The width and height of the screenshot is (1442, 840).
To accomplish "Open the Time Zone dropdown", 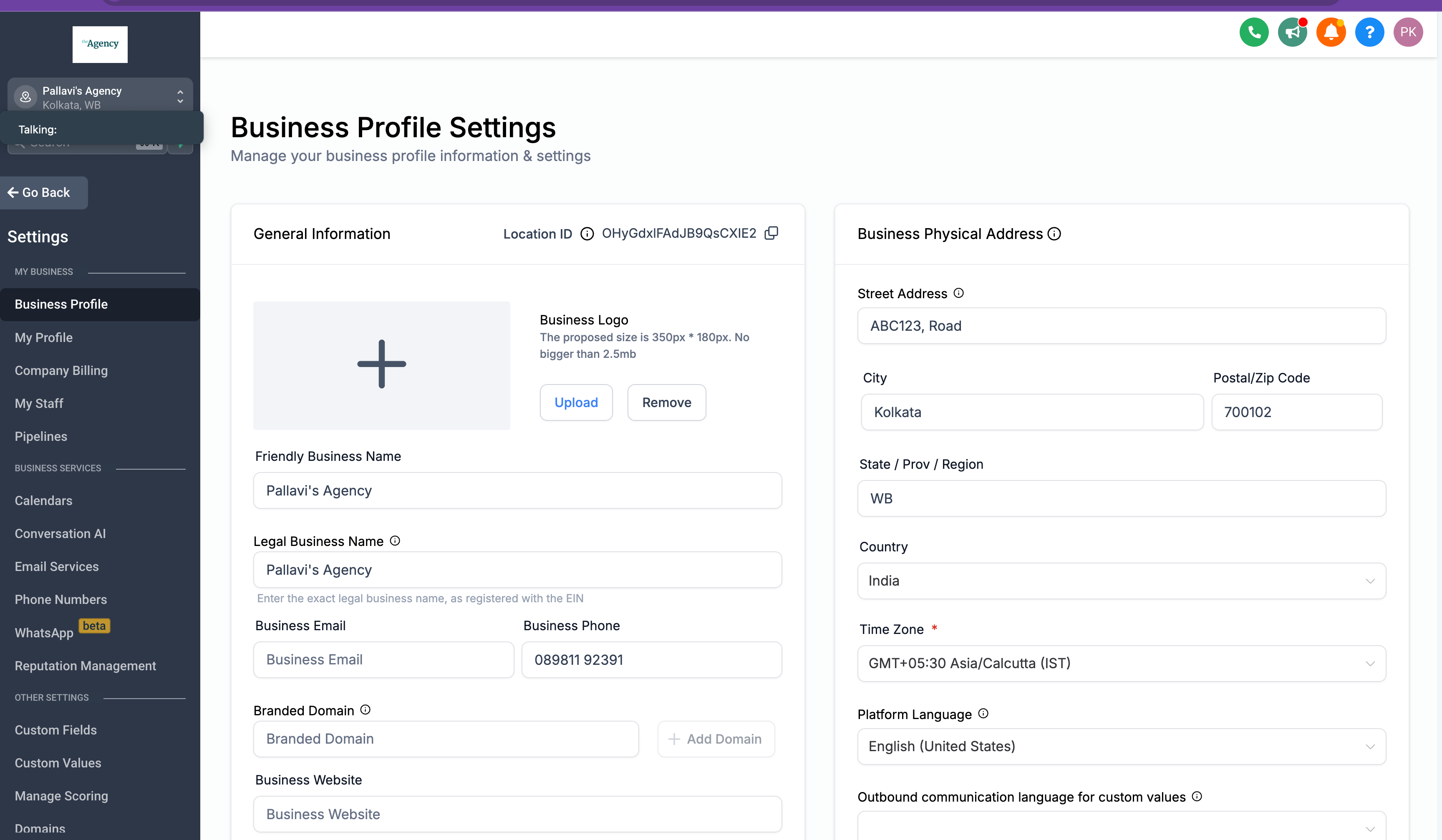I will click(x=1121, y=663).
